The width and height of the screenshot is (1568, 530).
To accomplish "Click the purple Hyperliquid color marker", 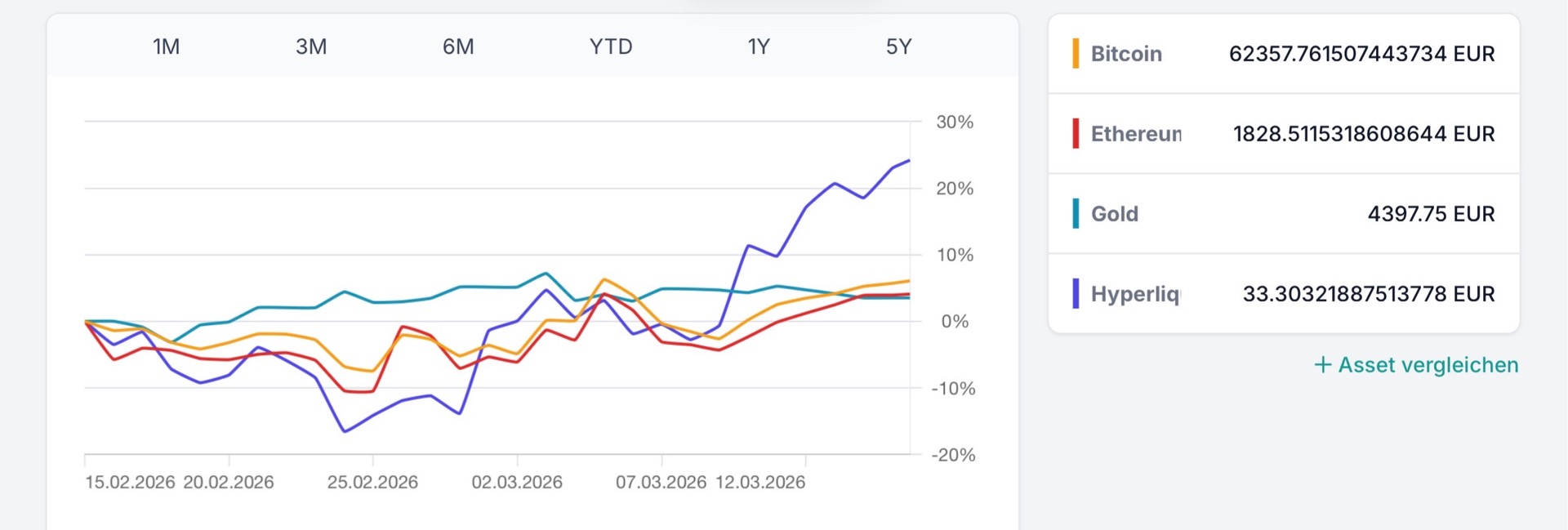I will point(1076,294).
